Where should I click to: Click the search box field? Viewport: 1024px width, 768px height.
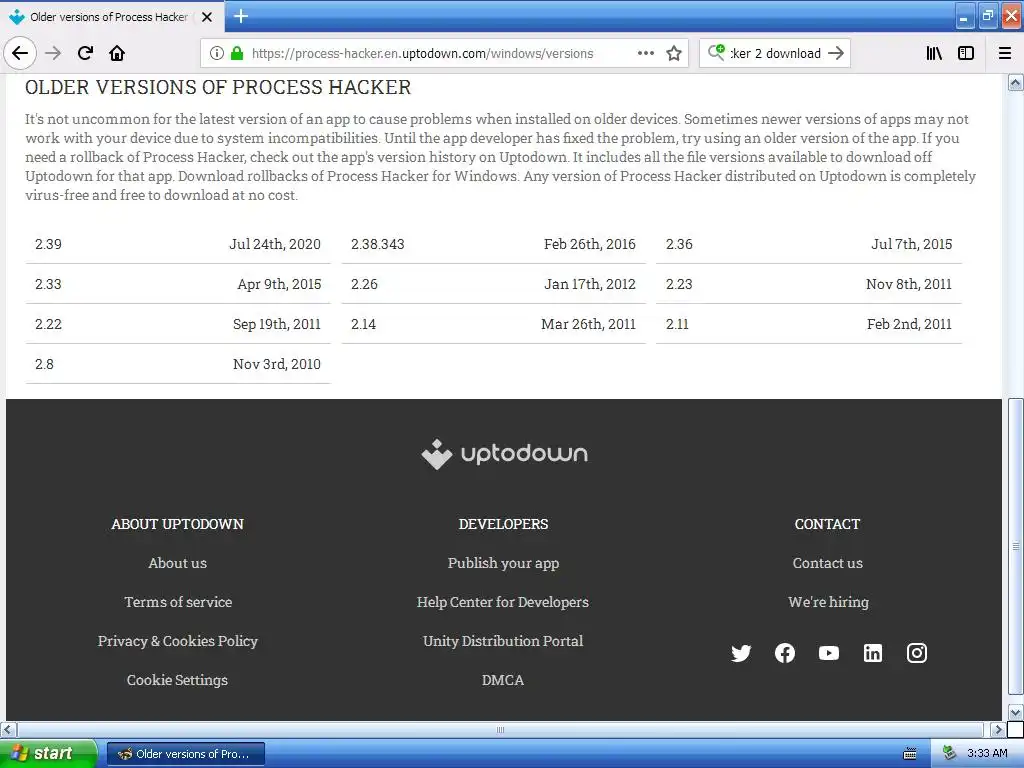coord(775,54)
